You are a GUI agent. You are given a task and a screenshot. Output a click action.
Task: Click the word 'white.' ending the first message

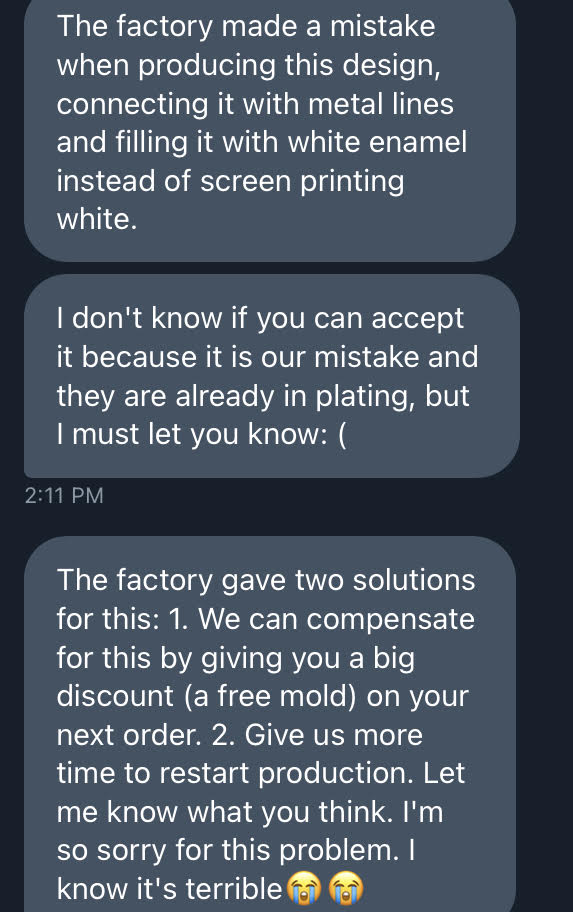tap(97, 219)
